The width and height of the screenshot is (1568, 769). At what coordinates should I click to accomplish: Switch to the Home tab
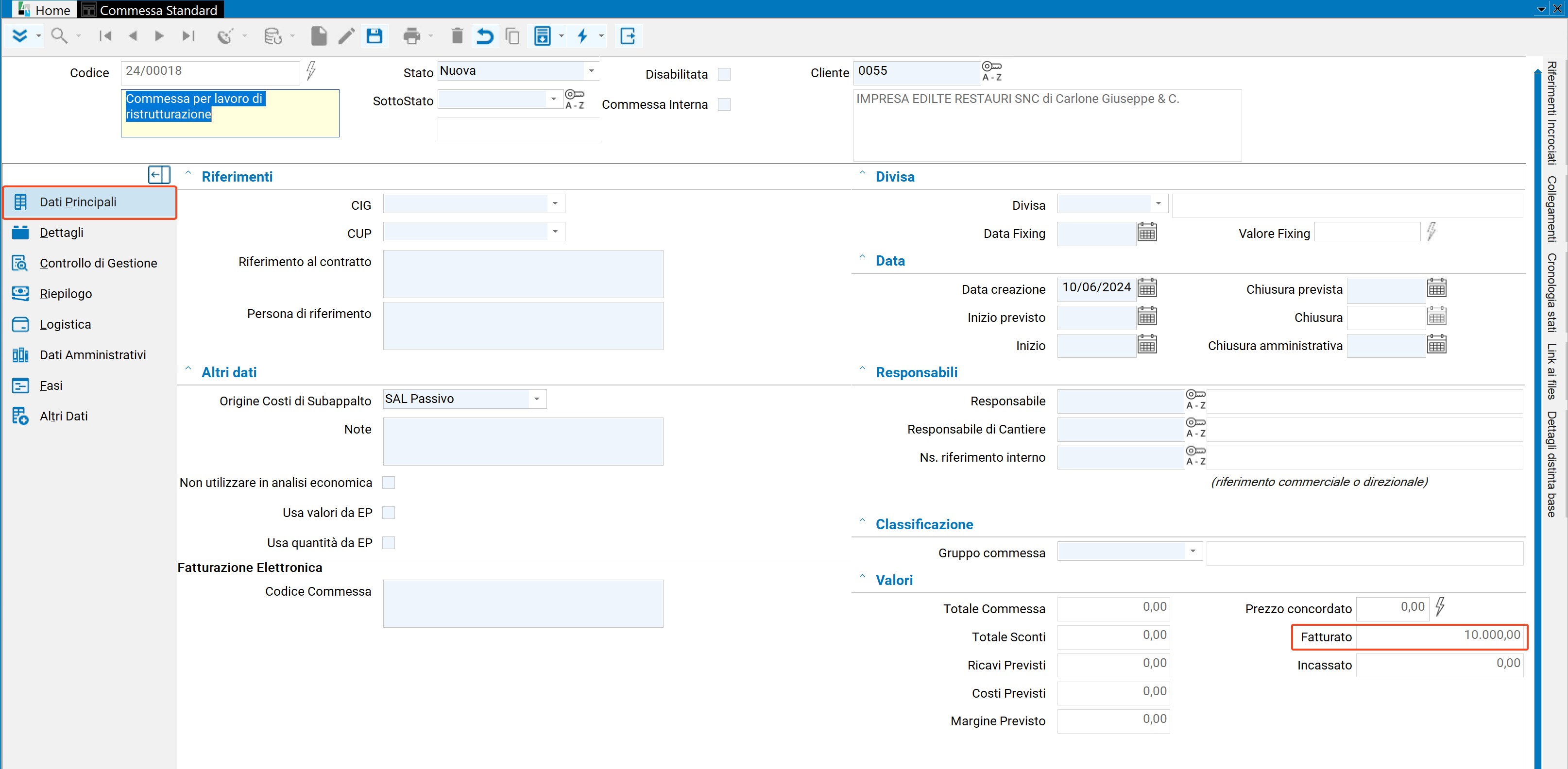45,10
